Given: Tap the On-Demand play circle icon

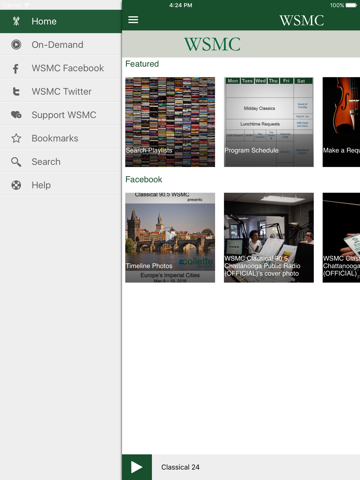Looking at the screenshot, I should tap(16, 44).
